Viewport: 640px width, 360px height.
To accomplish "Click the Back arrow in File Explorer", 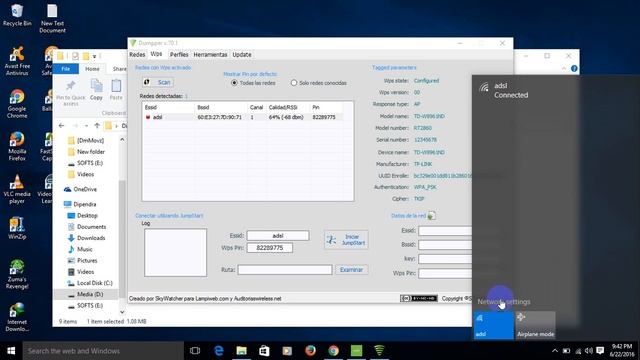I will pos(62,126).
